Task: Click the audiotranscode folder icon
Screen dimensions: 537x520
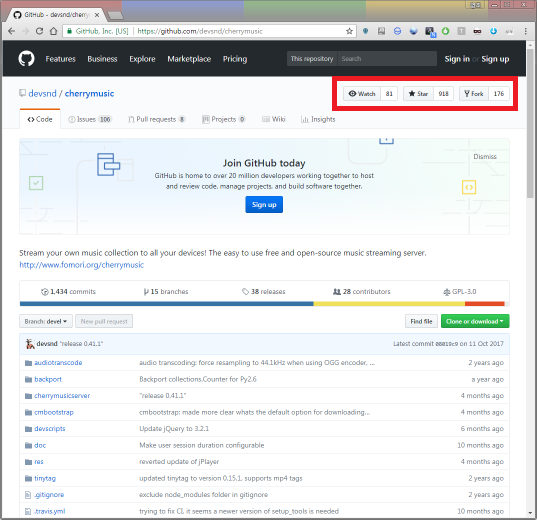Action: pyautogui.click(x=28, y=363)
